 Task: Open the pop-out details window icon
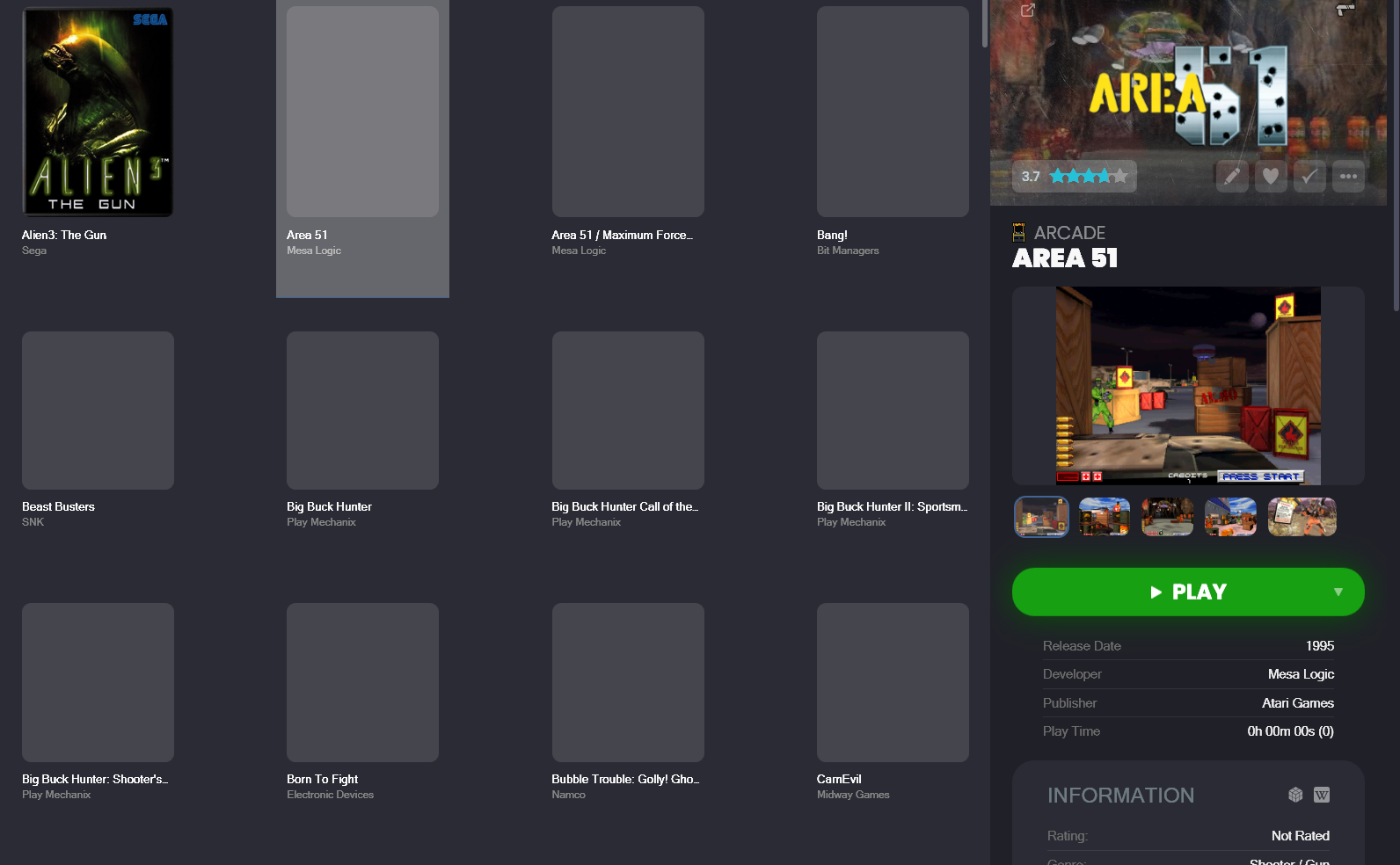[1027, 11]
